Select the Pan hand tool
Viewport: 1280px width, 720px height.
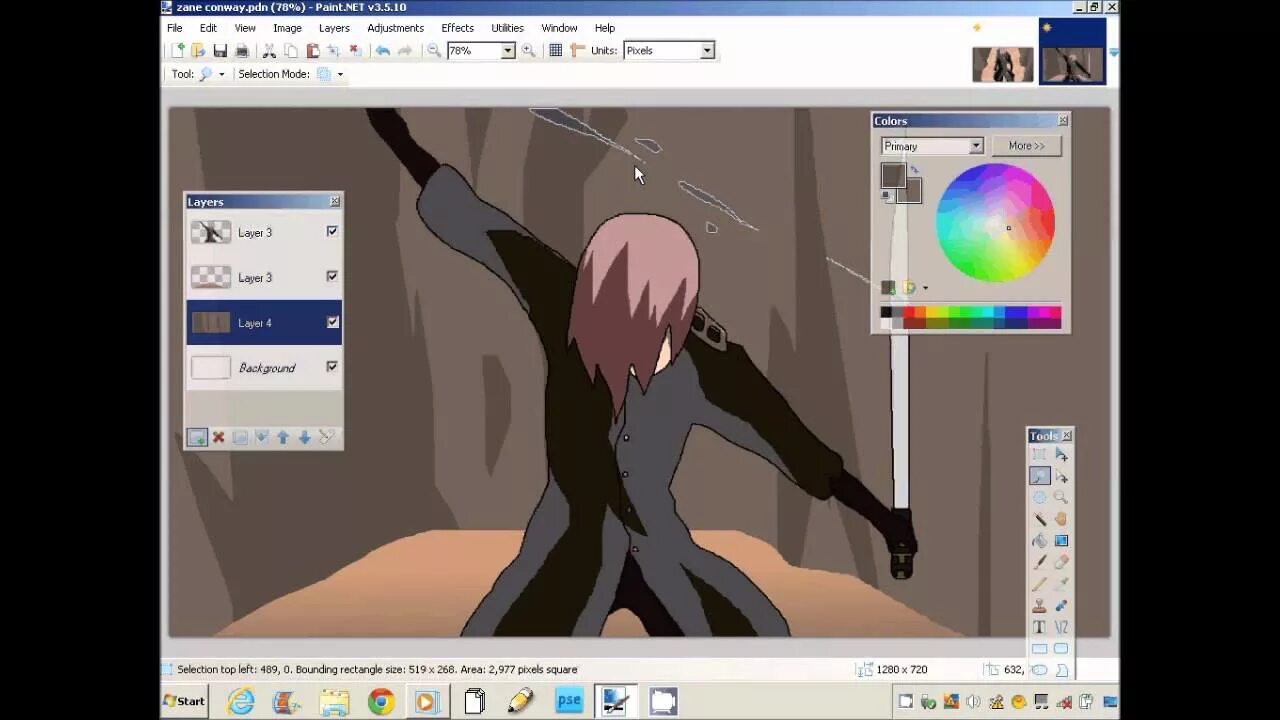(x=1061, y=519)
